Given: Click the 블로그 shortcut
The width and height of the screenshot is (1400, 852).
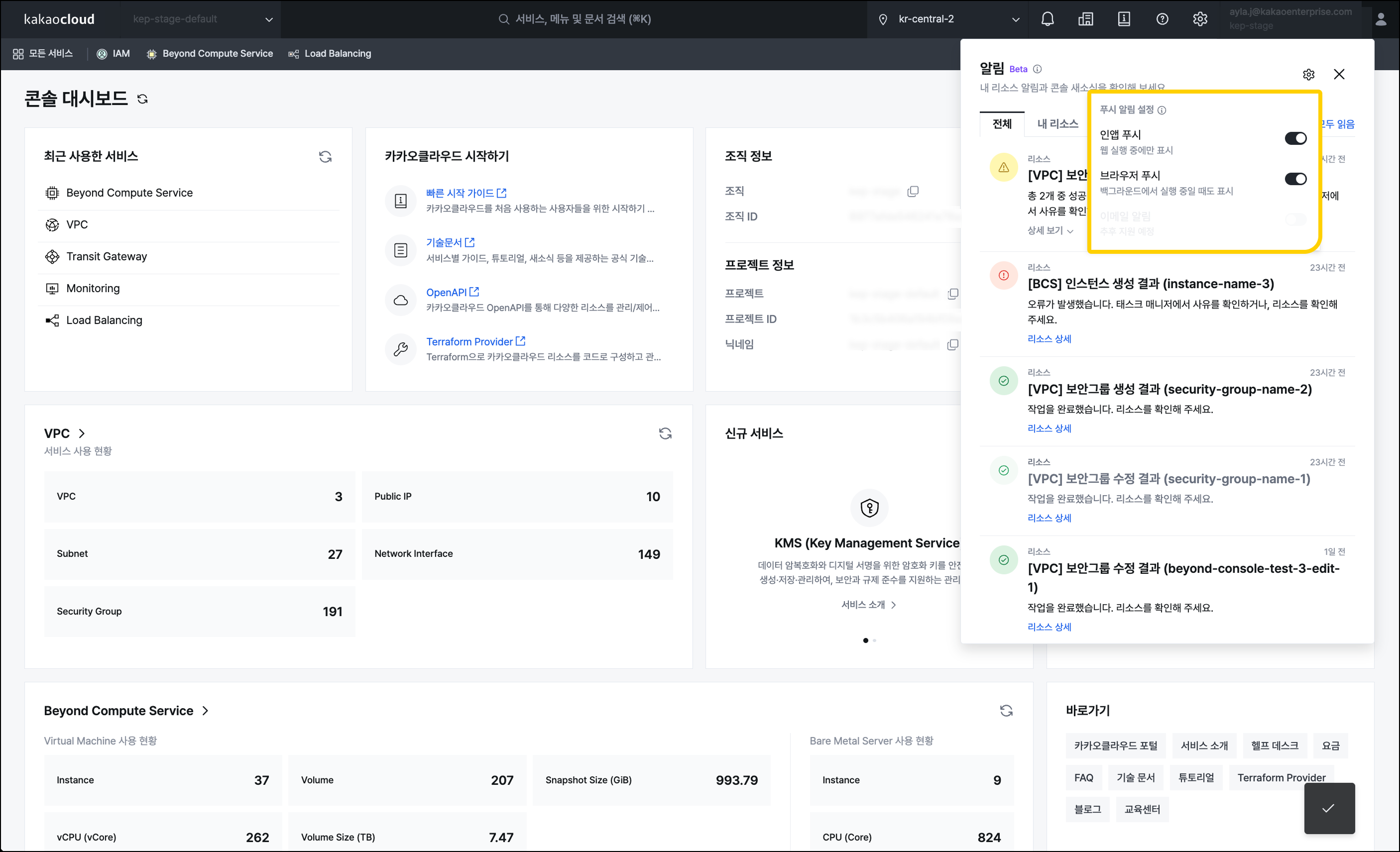Looking at the screenshot, I should 1087,809.
